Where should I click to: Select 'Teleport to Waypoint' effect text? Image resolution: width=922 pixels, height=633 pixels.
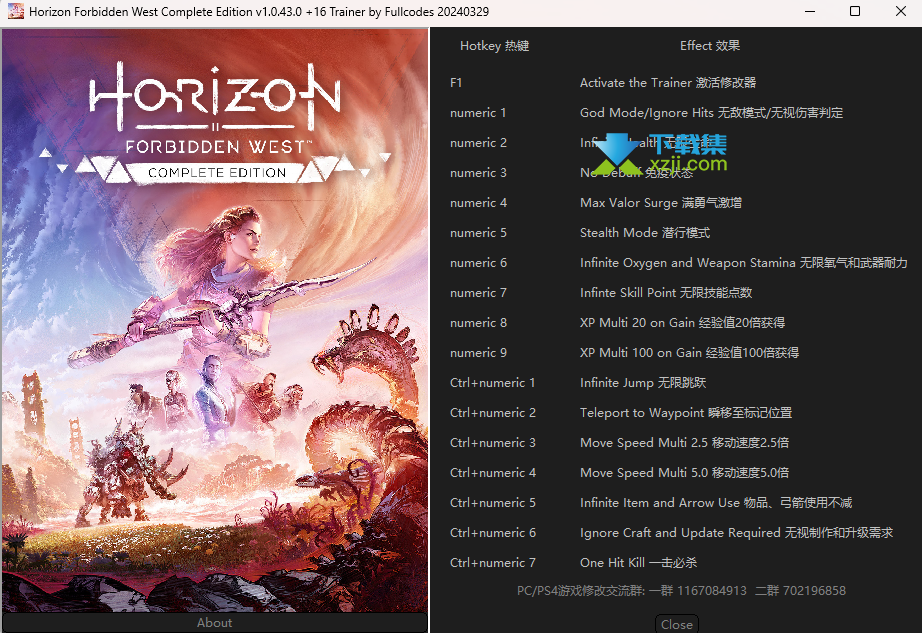642,413
